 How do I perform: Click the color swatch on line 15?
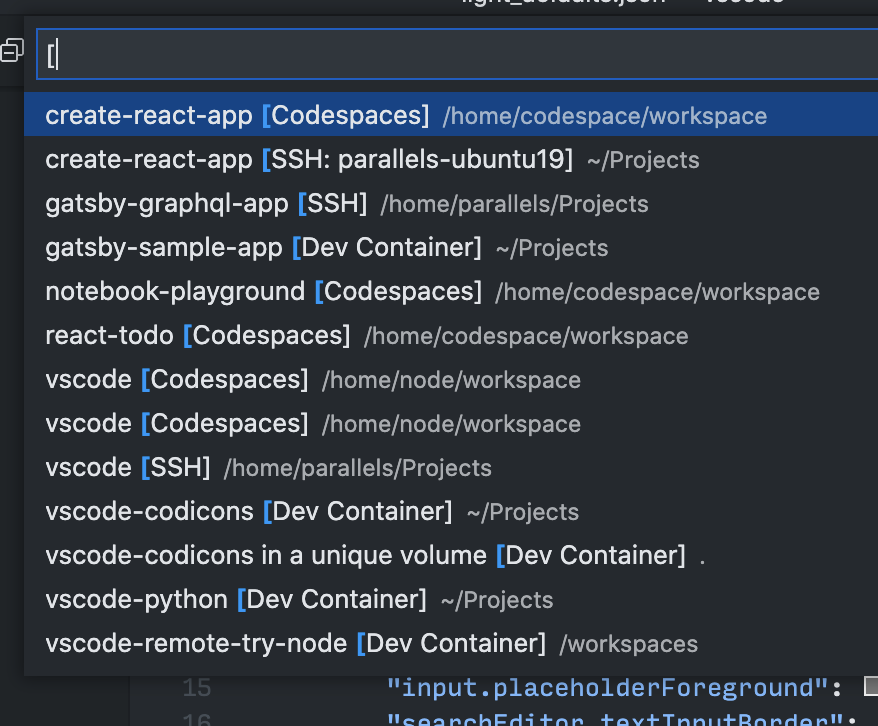870,686
